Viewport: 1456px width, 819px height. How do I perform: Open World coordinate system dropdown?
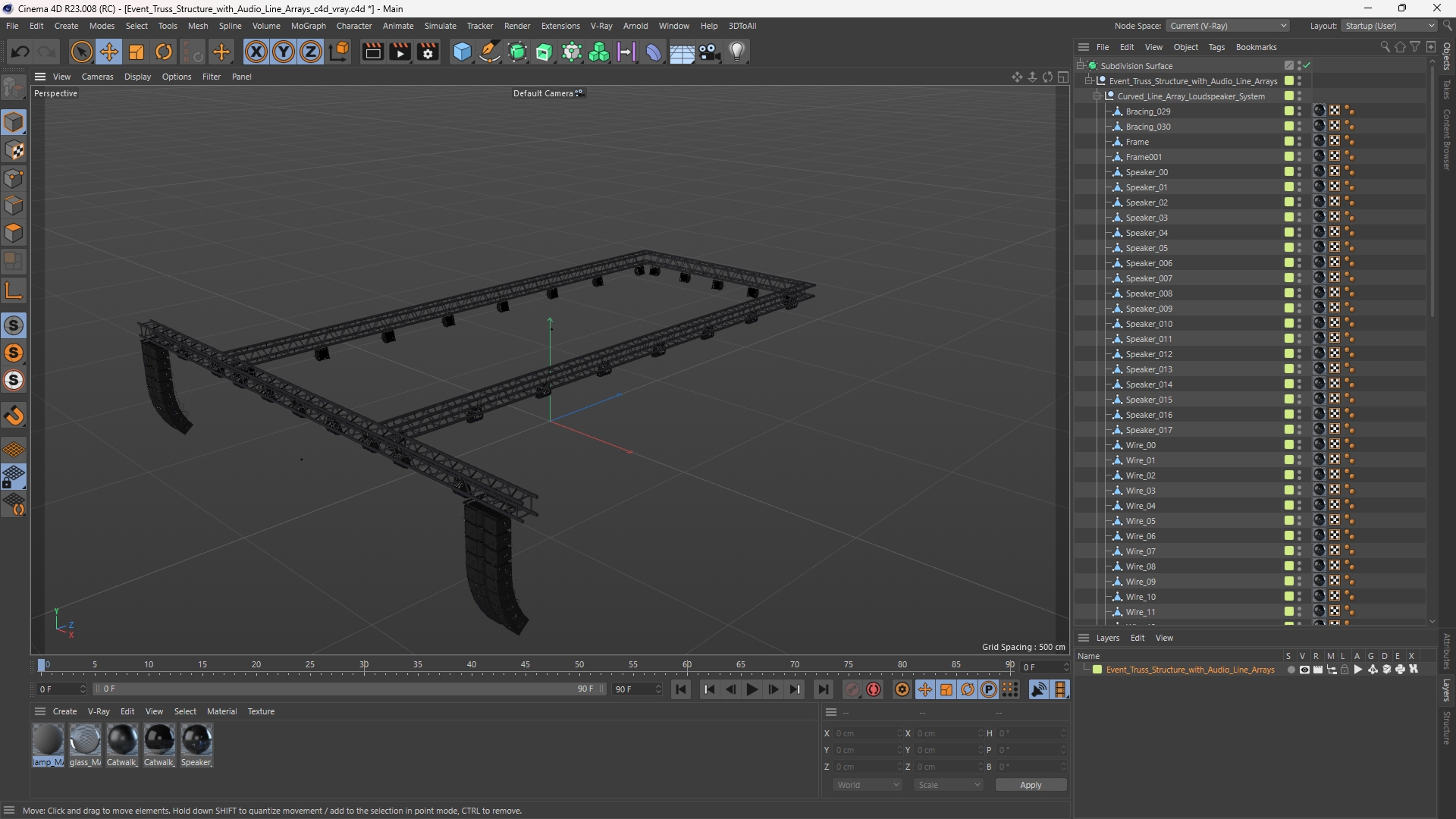coord(868,785)
